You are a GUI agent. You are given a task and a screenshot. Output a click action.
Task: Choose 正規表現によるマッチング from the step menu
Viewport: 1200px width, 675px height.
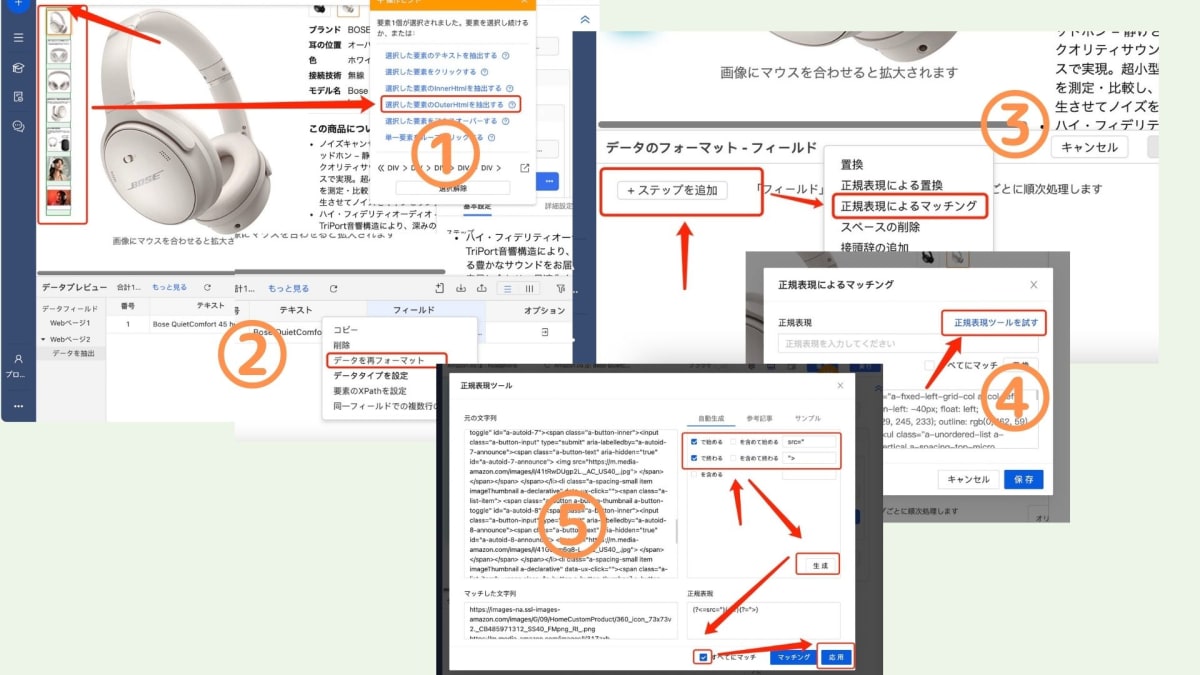click(x=908, y=206)
